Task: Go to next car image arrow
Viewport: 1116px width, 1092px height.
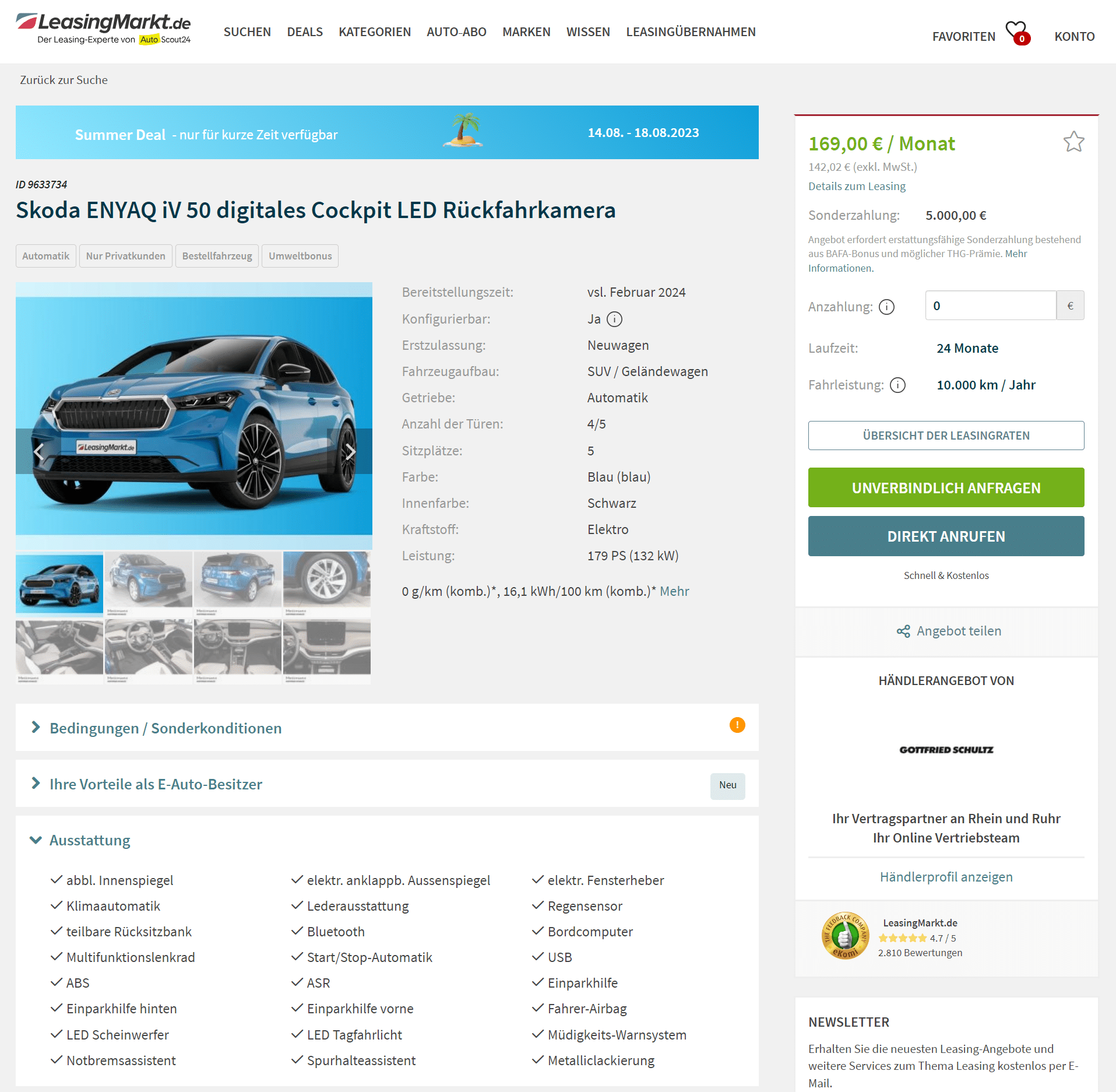Action: tap(350, 451)
